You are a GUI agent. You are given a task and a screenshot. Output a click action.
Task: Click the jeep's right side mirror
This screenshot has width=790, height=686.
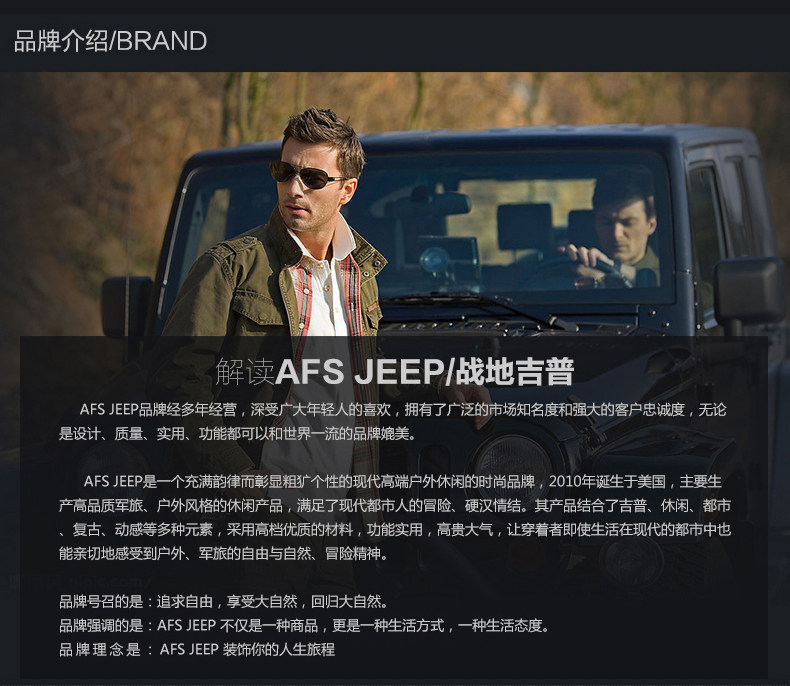click(749, 291)
